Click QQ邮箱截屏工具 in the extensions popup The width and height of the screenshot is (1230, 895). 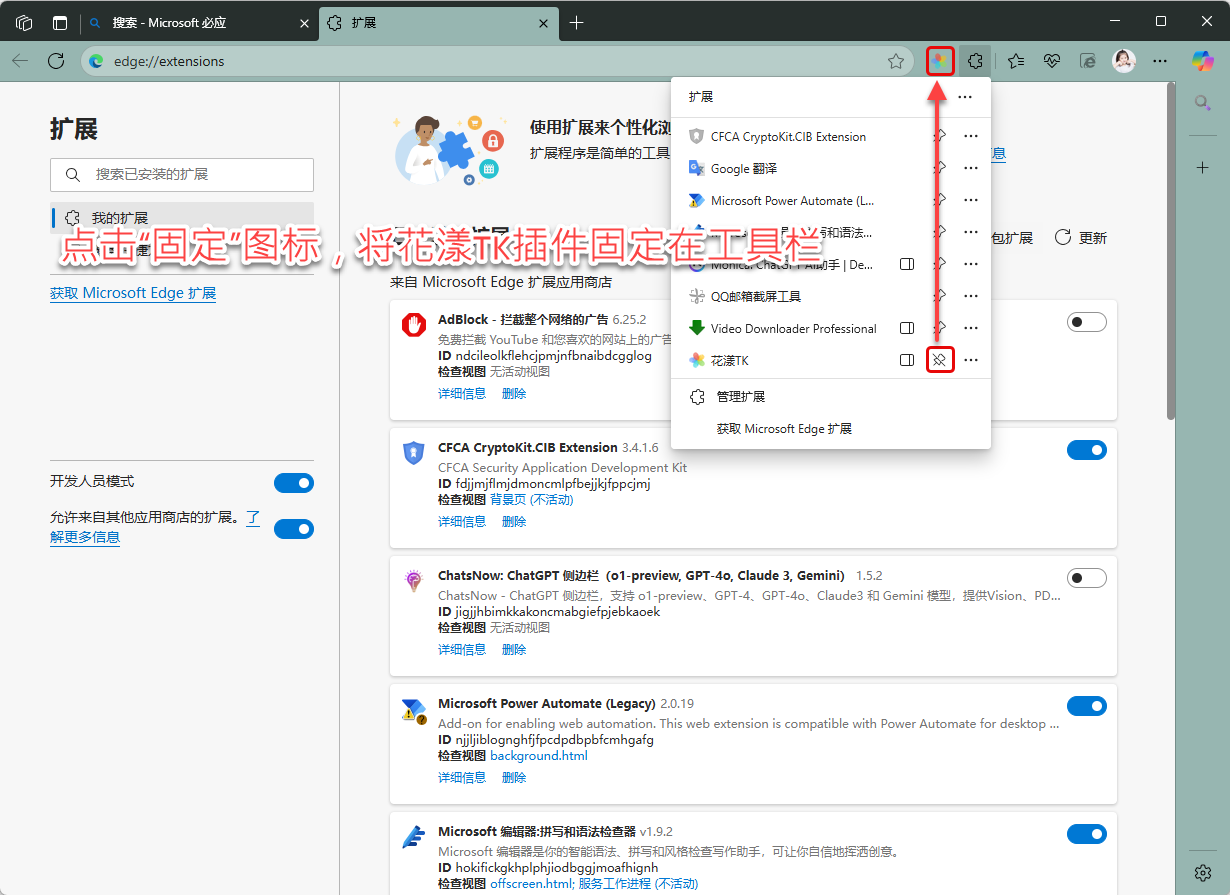756,296
